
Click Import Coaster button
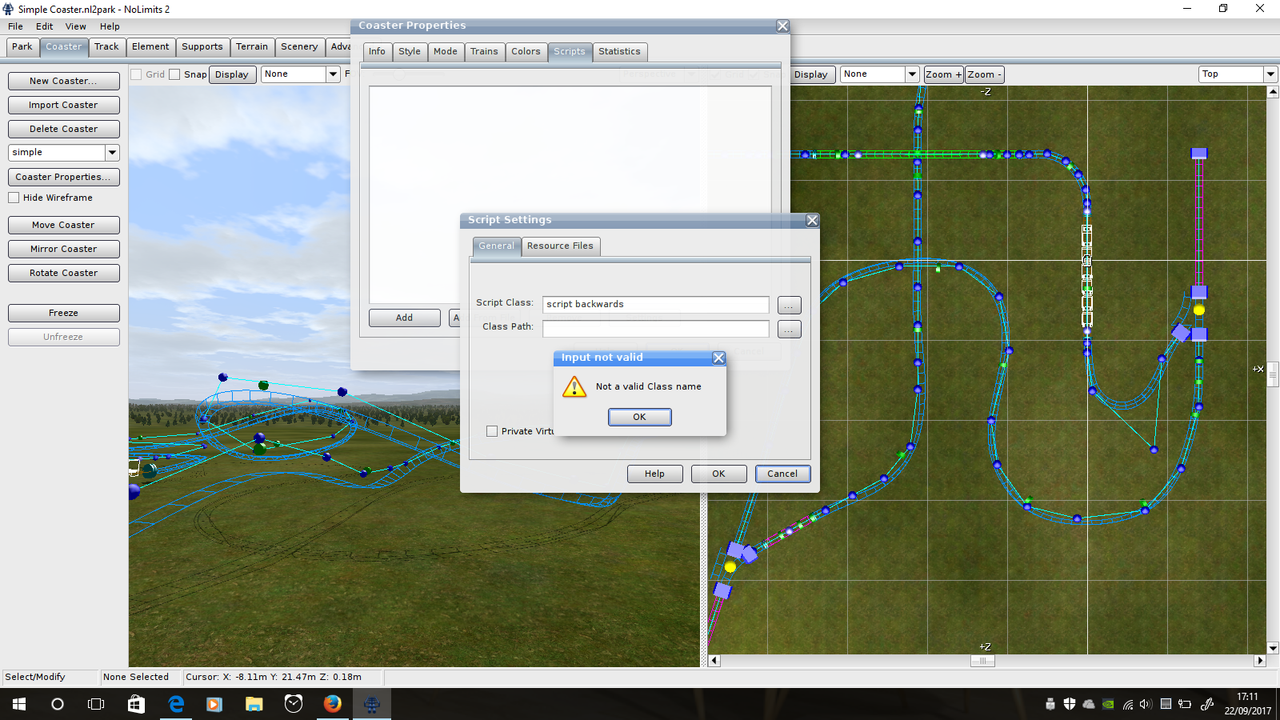(x=63, y=105)
